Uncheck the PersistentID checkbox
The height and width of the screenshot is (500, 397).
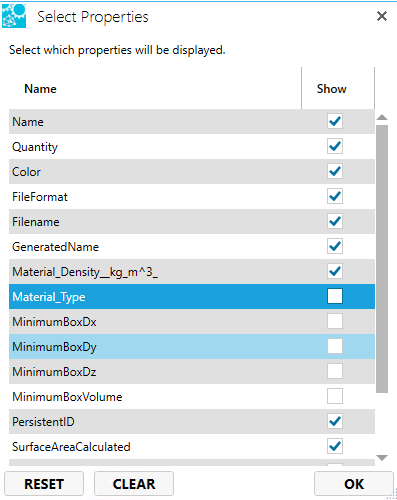click(x=335, y=421)
